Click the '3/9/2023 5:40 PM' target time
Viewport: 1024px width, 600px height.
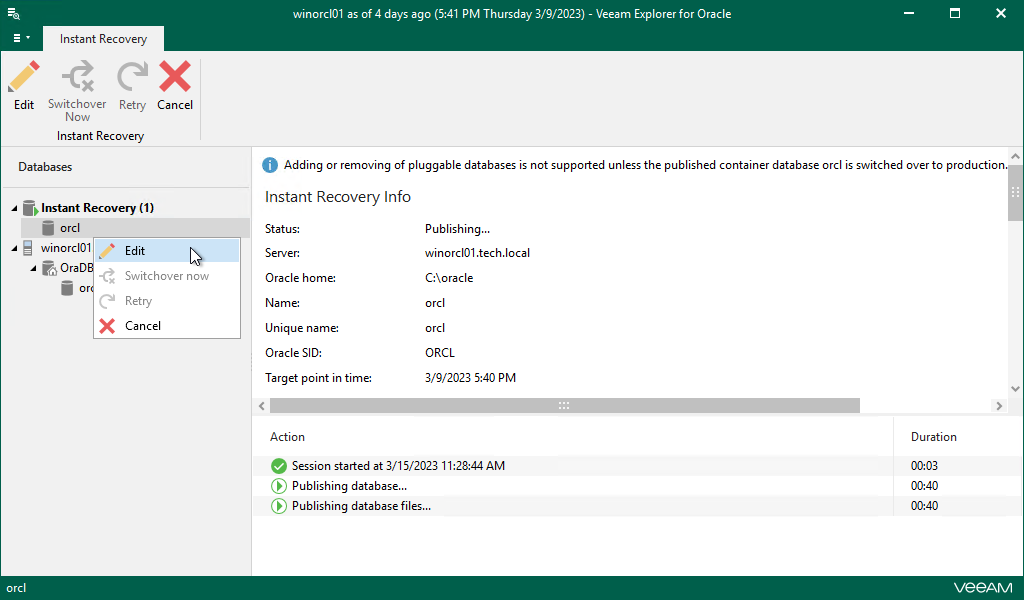pyautogui.click(x=470, y=378)
